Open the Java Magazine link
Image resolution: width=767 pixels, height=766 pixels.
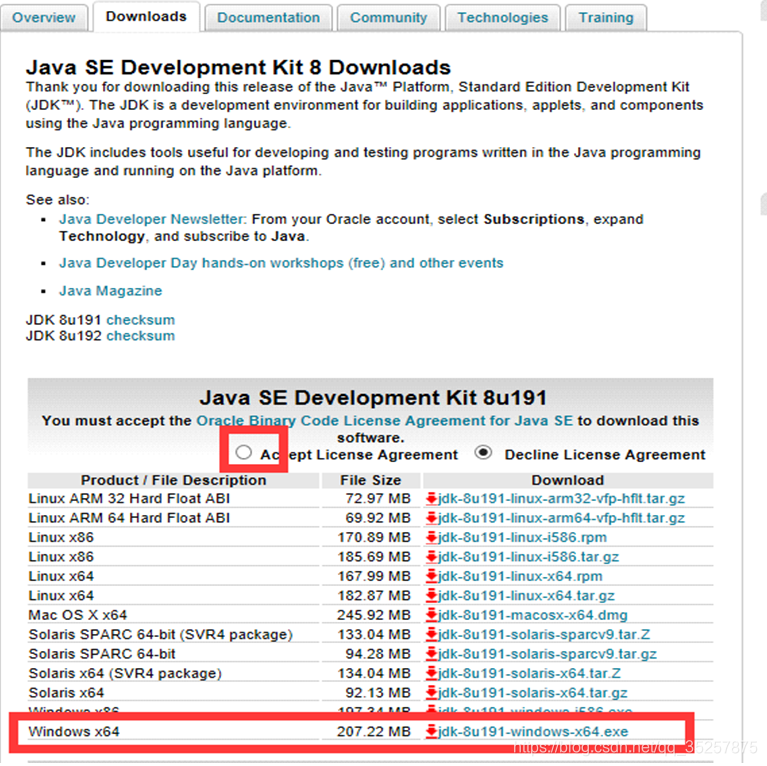(111, 291)
